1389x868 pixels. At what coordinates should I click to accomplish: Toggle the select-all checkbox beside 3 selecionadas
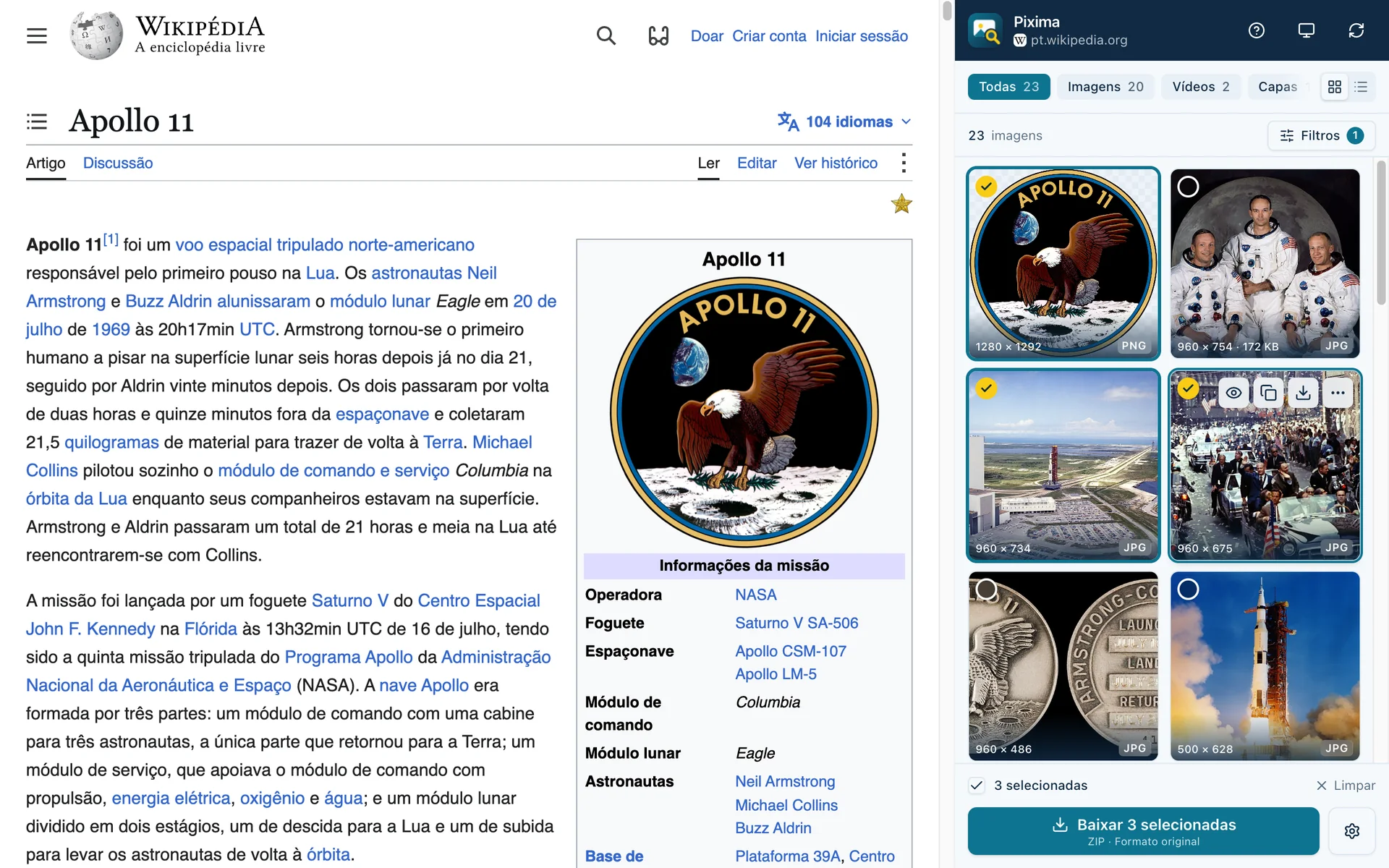click(977, 786)
